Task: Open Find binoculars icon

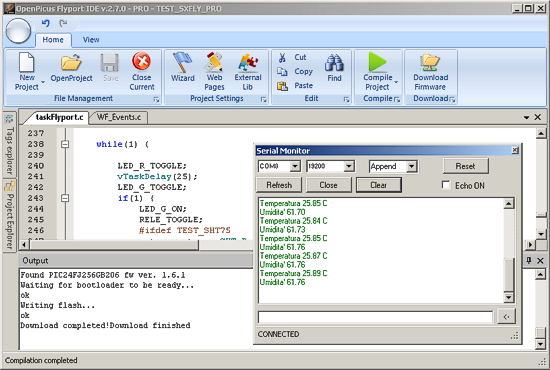Action: (x=334, y=63)
